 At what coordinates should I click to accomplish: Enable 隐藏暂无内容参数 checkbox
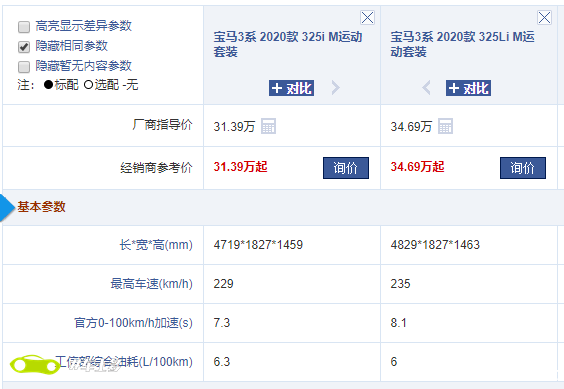click(24, 67)
